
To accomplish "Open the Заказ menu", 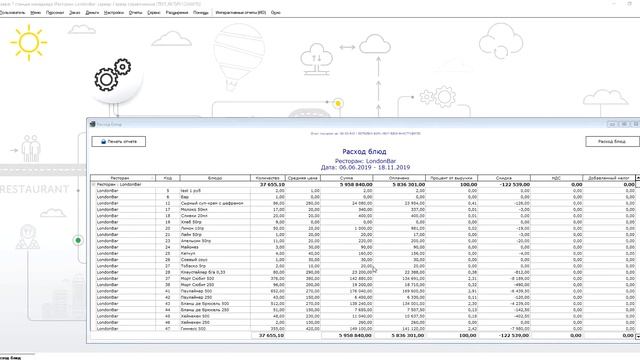I will 75,13.
